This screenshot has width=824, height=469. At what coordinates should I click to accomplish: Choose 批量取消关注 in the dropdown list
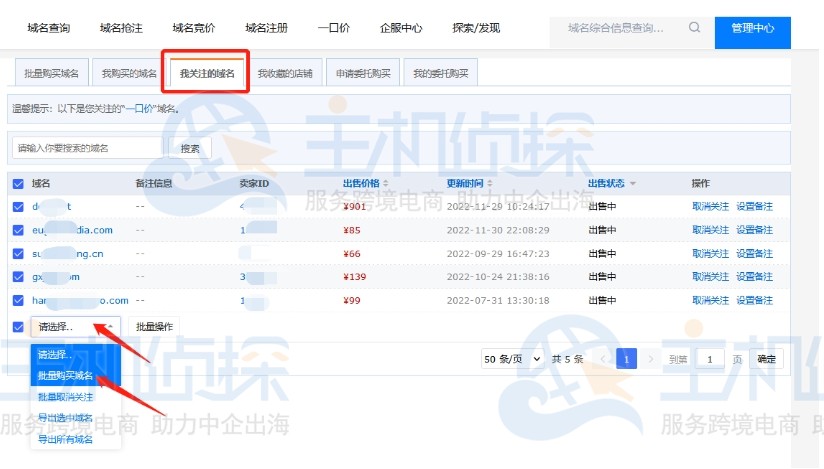coord(76,397)
